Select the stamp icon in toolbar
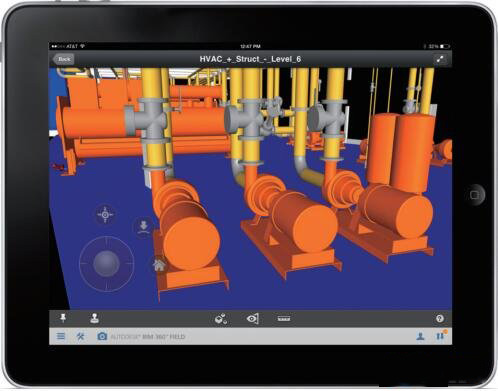 [x=95, y=318]
